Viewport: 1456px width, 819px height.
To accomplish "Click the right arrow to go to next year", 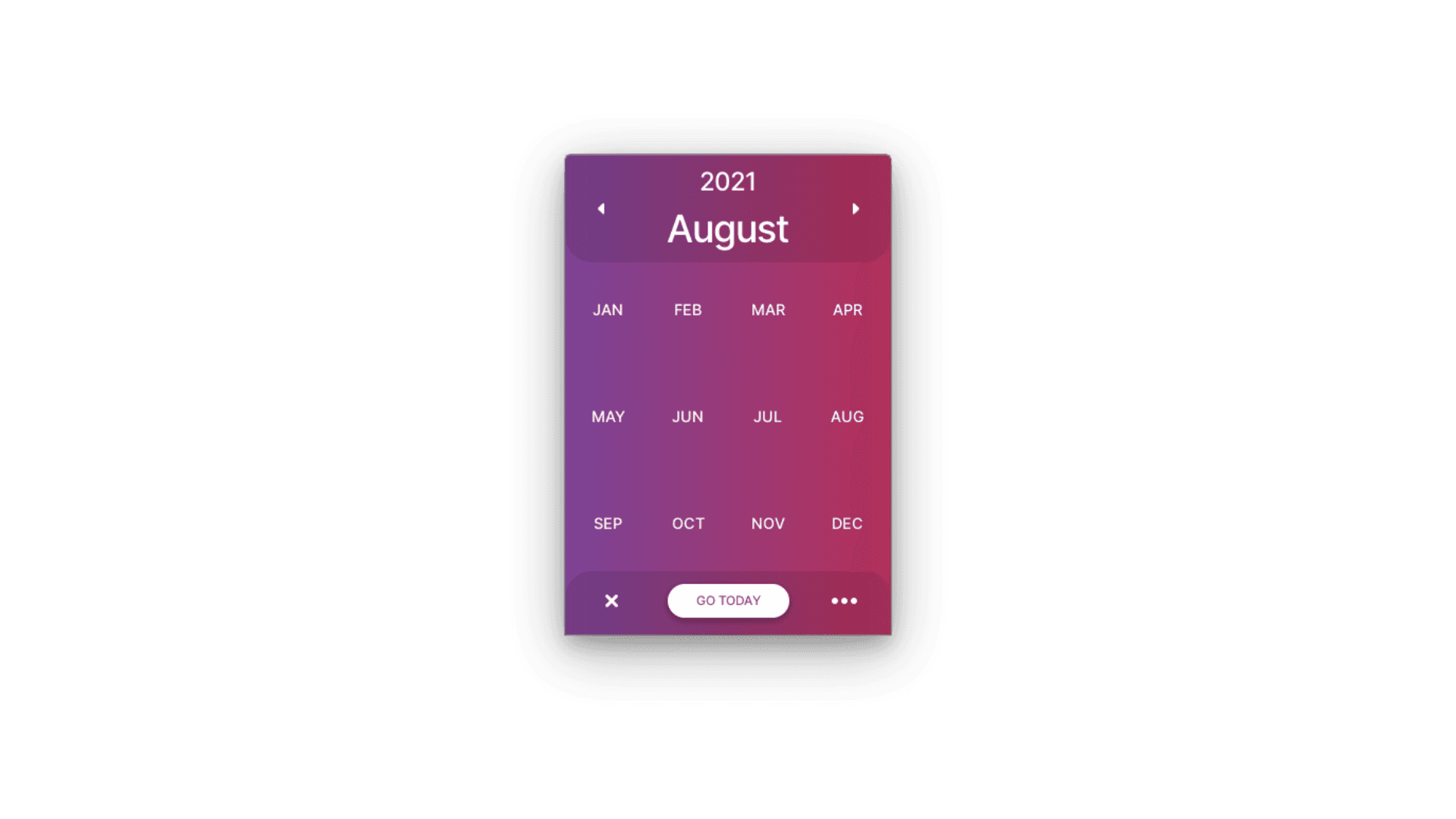I will point(855,208).
